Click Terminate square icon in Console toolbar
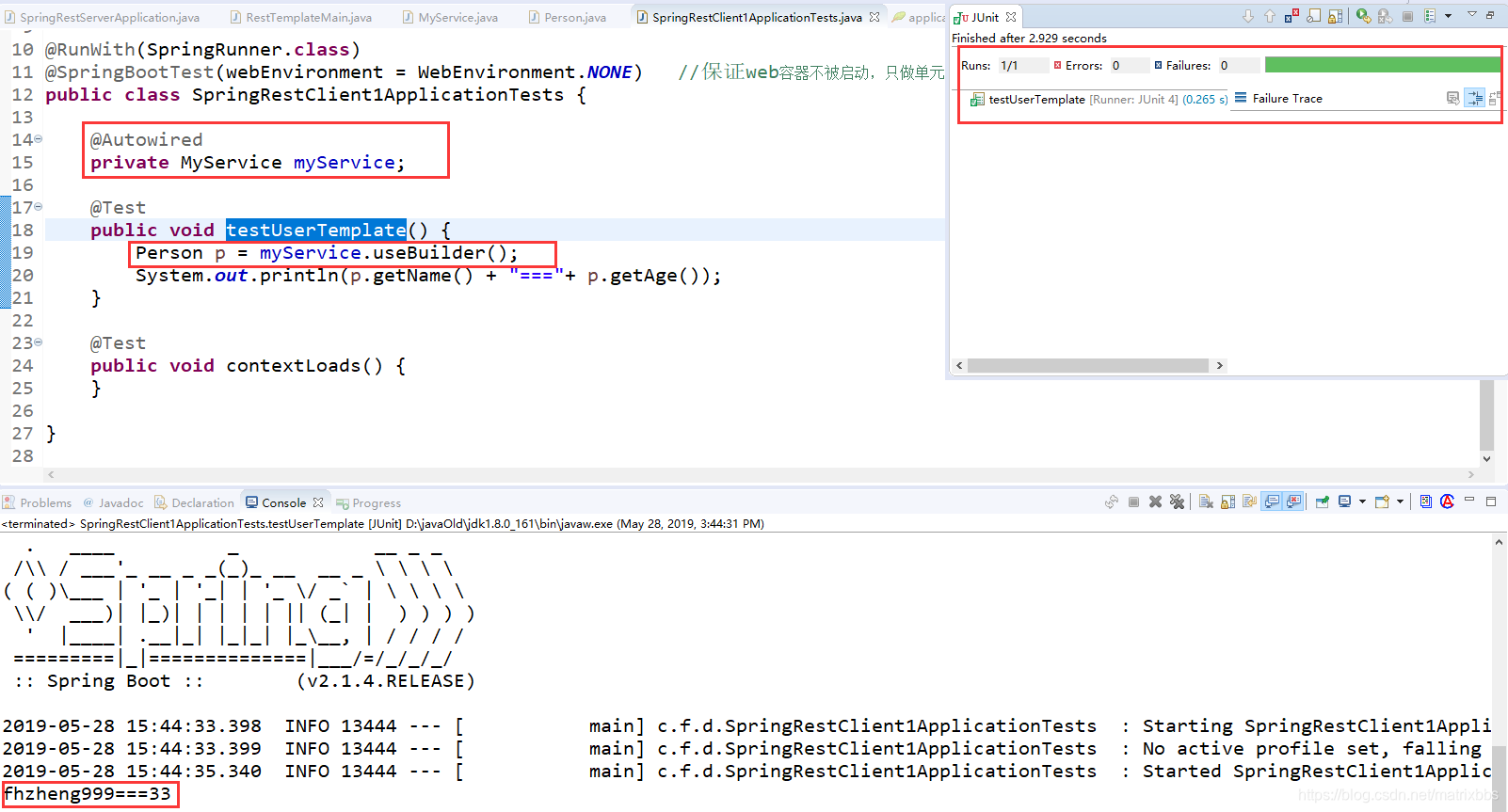Viewport: 1508px width, 812px height. (1133, 502)
